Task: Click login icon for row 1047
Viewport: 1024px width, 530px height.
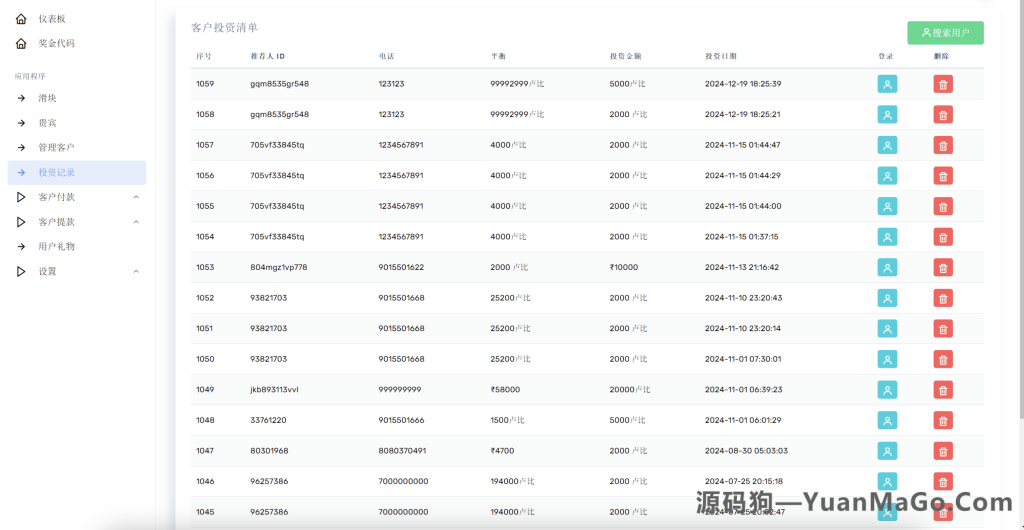Action: [x=887, y=451]
